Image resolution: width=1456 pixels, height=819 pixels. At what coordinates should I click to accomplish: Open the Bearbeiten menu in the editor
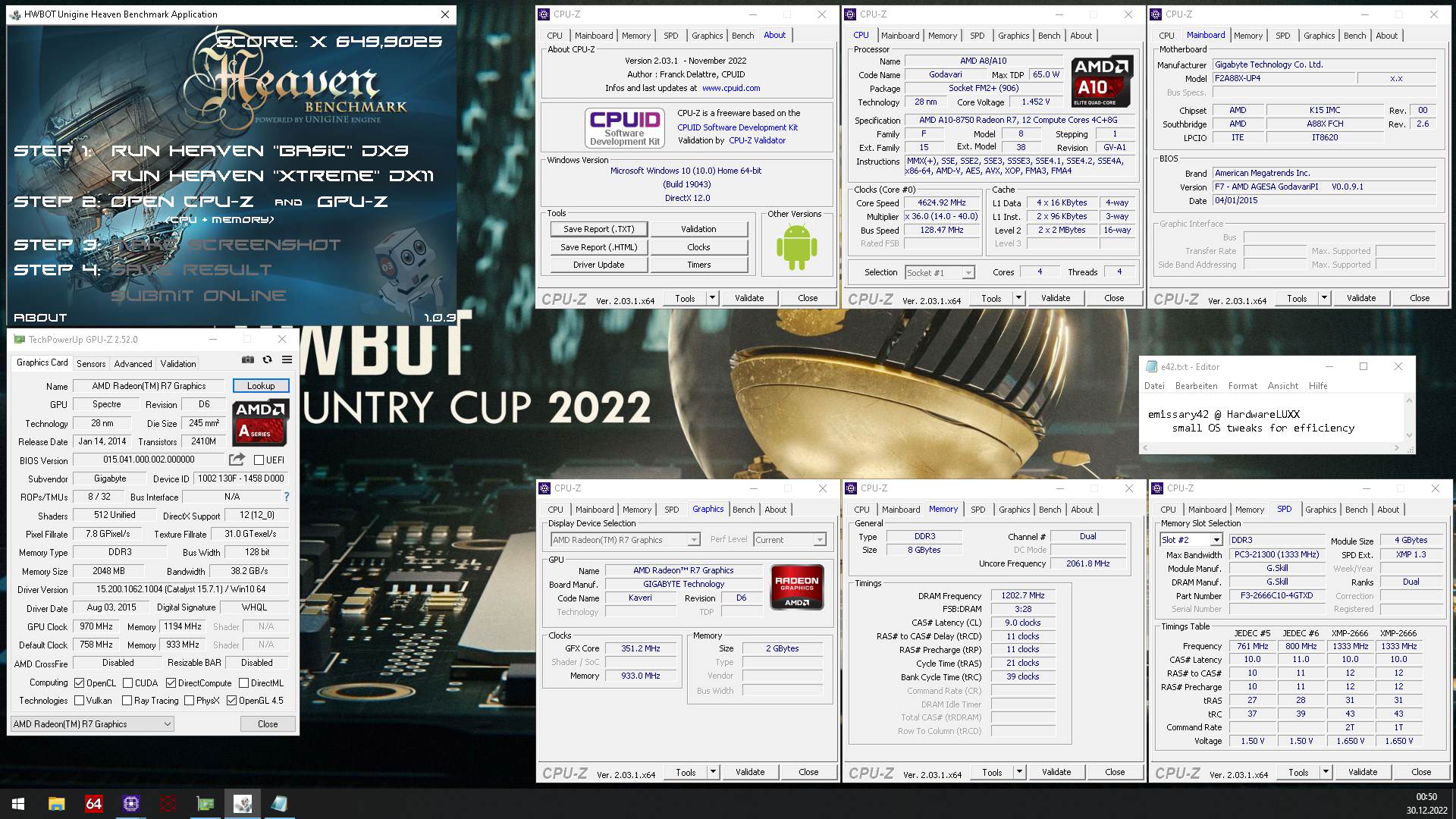click(x=1196, y=386)
